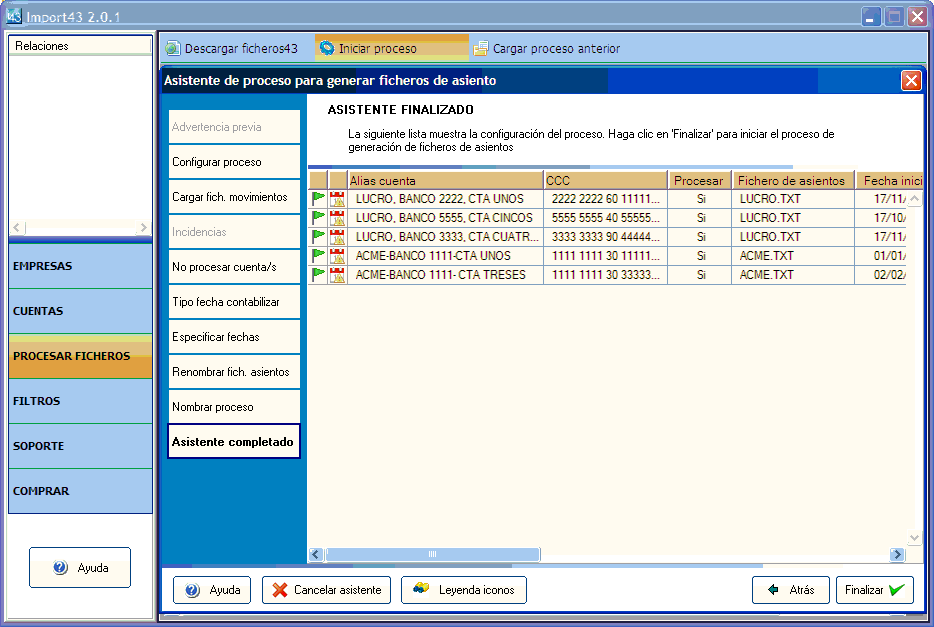The width and height of the screenshot is (934, 627).
Task: Click green flag icon for ACME-BANCO 1111- CTA TRESES
Action: [318, 275]
